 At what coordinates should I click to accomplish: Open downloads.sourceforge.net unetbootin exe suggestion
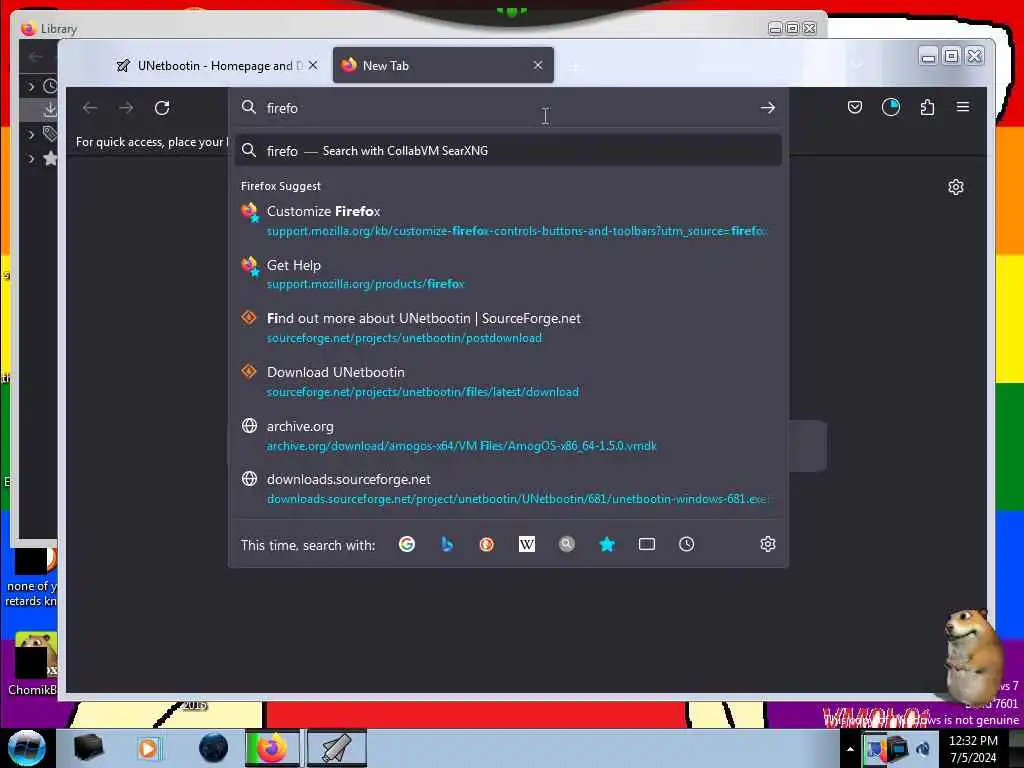coord(508,489)
